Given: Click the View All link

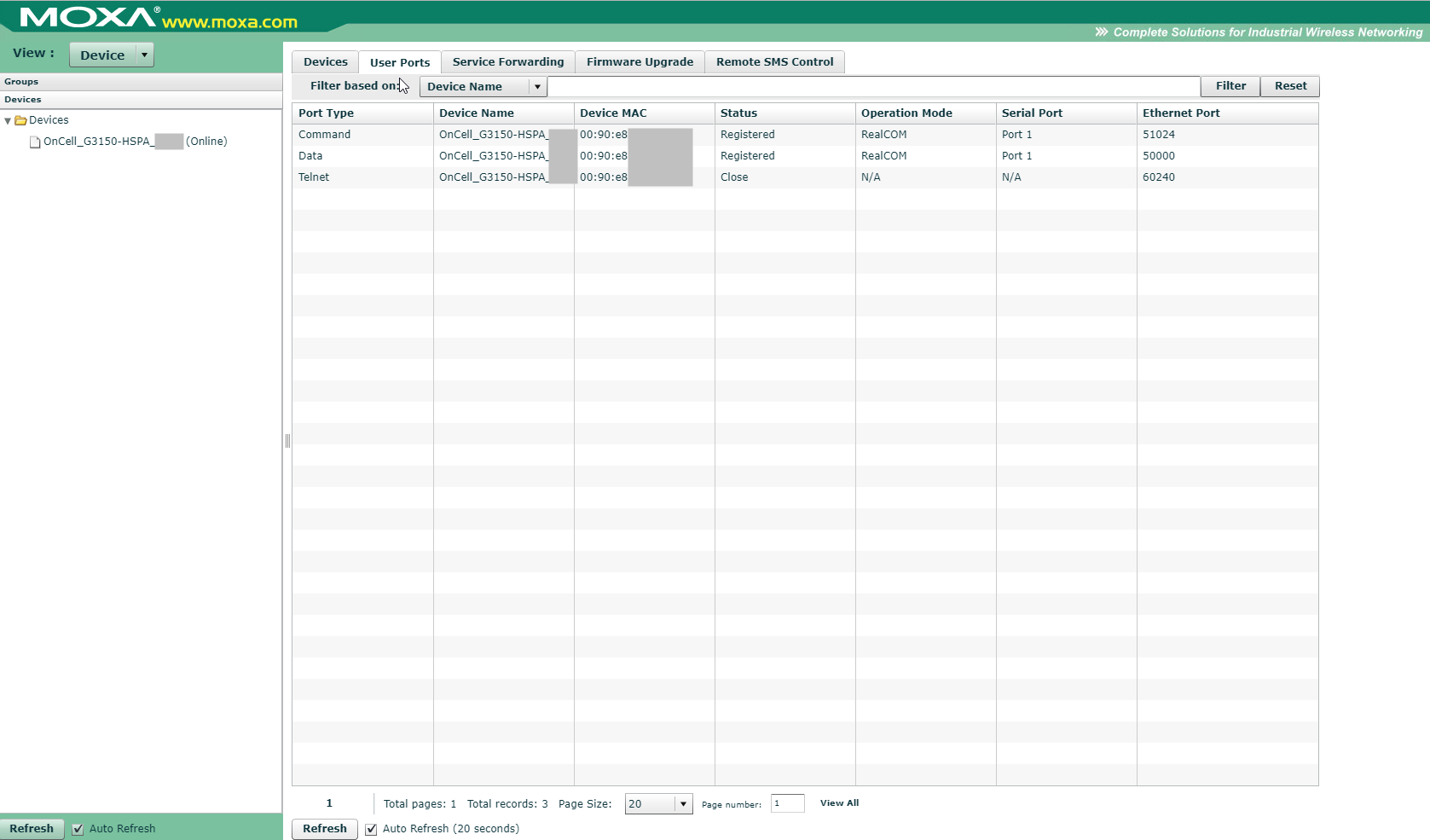Looking at the screenshot, I should click(839, 803).
